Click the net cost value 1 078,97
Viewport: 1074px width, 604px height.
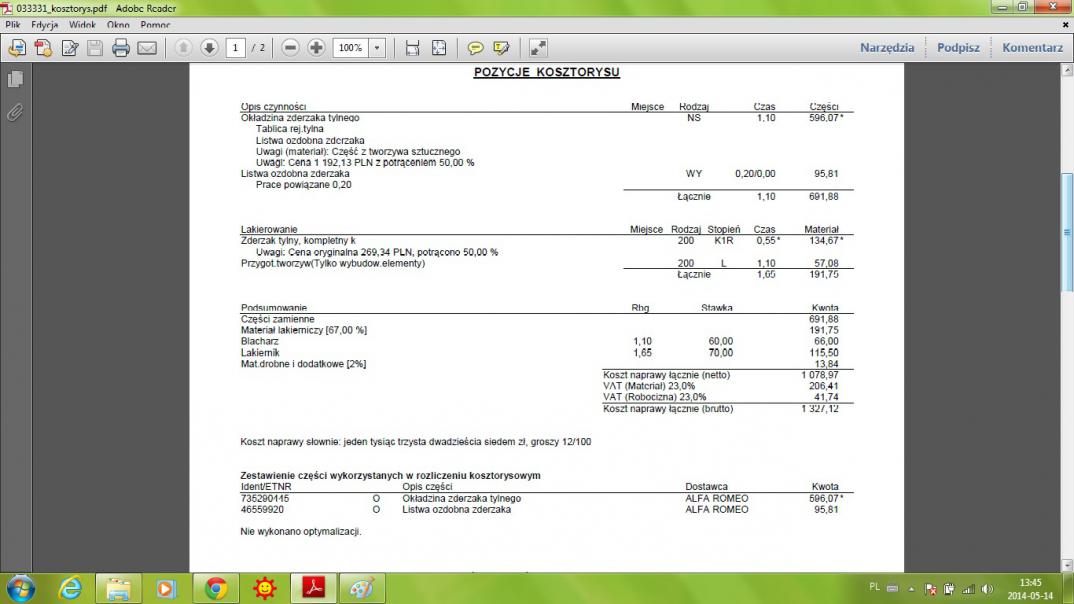(x=820, y=375)
